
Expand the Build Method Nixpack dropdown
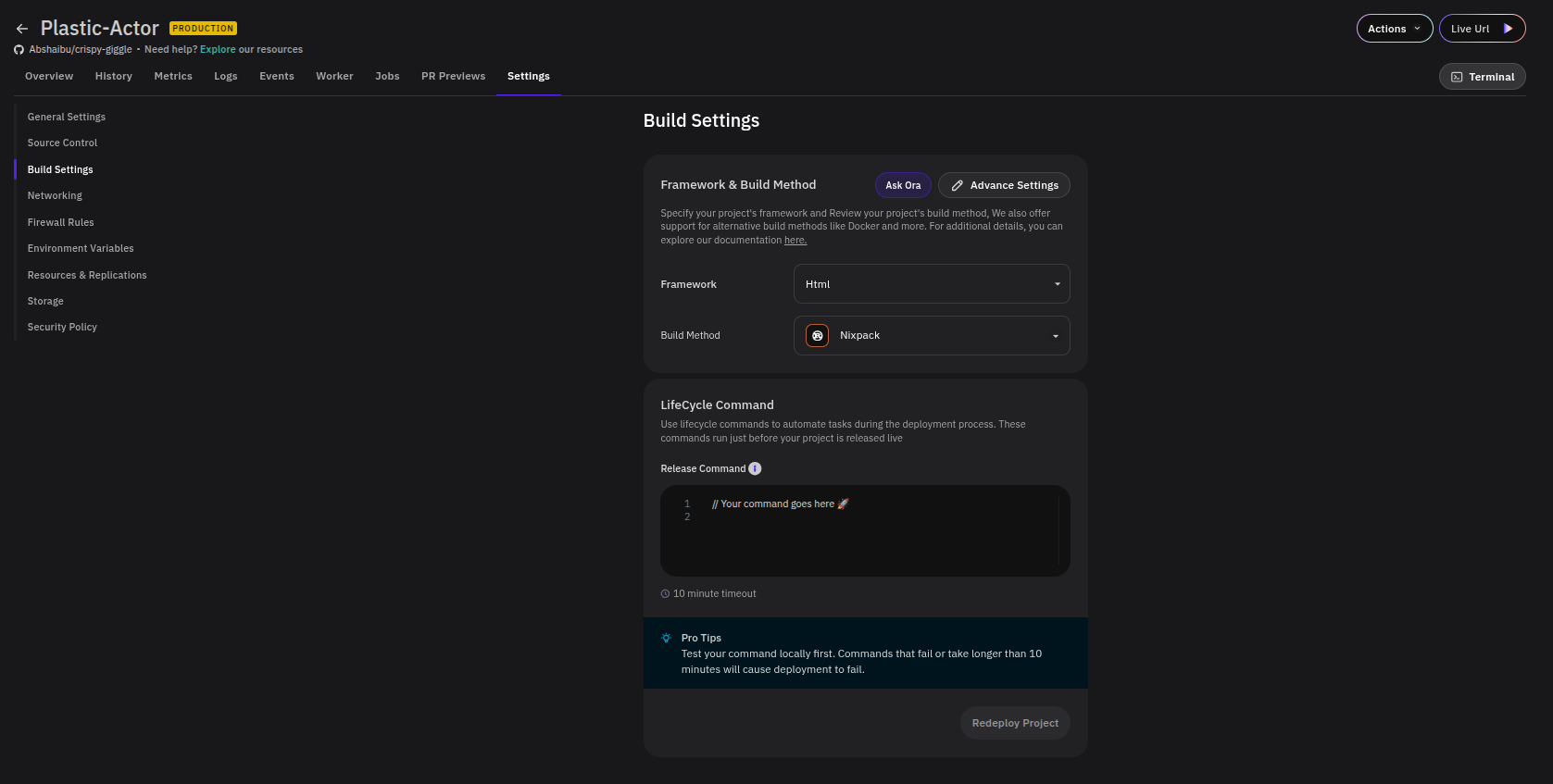click(932, 335)
